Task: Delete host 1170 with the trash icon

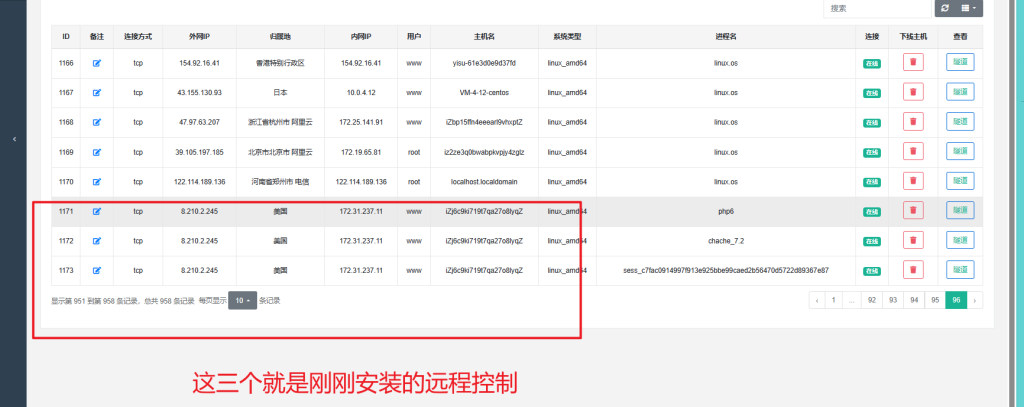Action: tap(913, 181)
